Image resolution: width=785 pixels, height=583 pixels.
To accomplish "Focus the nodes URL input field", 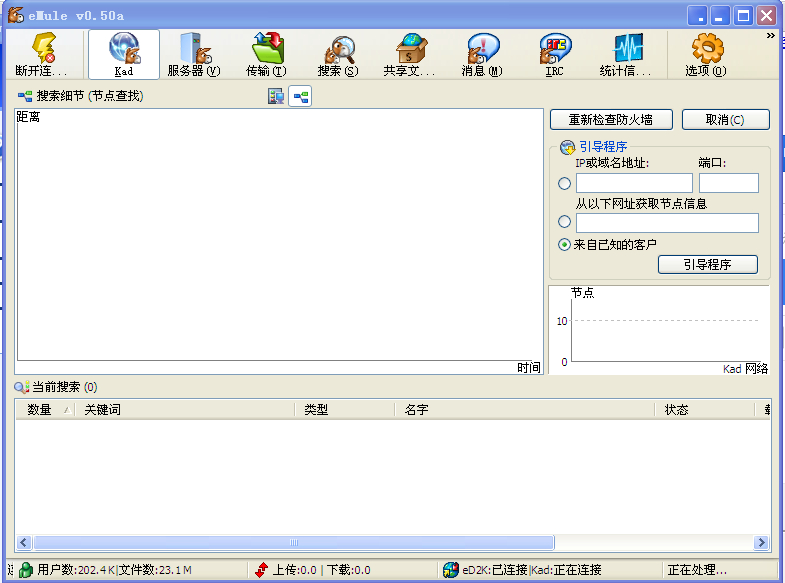I will coord(667,223).
